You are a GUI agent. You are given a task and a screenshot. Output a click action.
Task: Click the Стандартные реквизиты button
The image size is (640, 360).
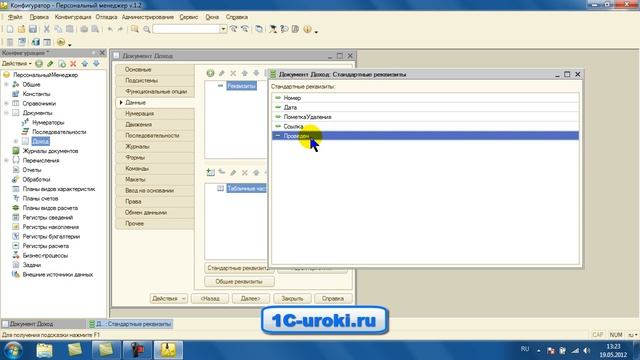pos(237,268)
